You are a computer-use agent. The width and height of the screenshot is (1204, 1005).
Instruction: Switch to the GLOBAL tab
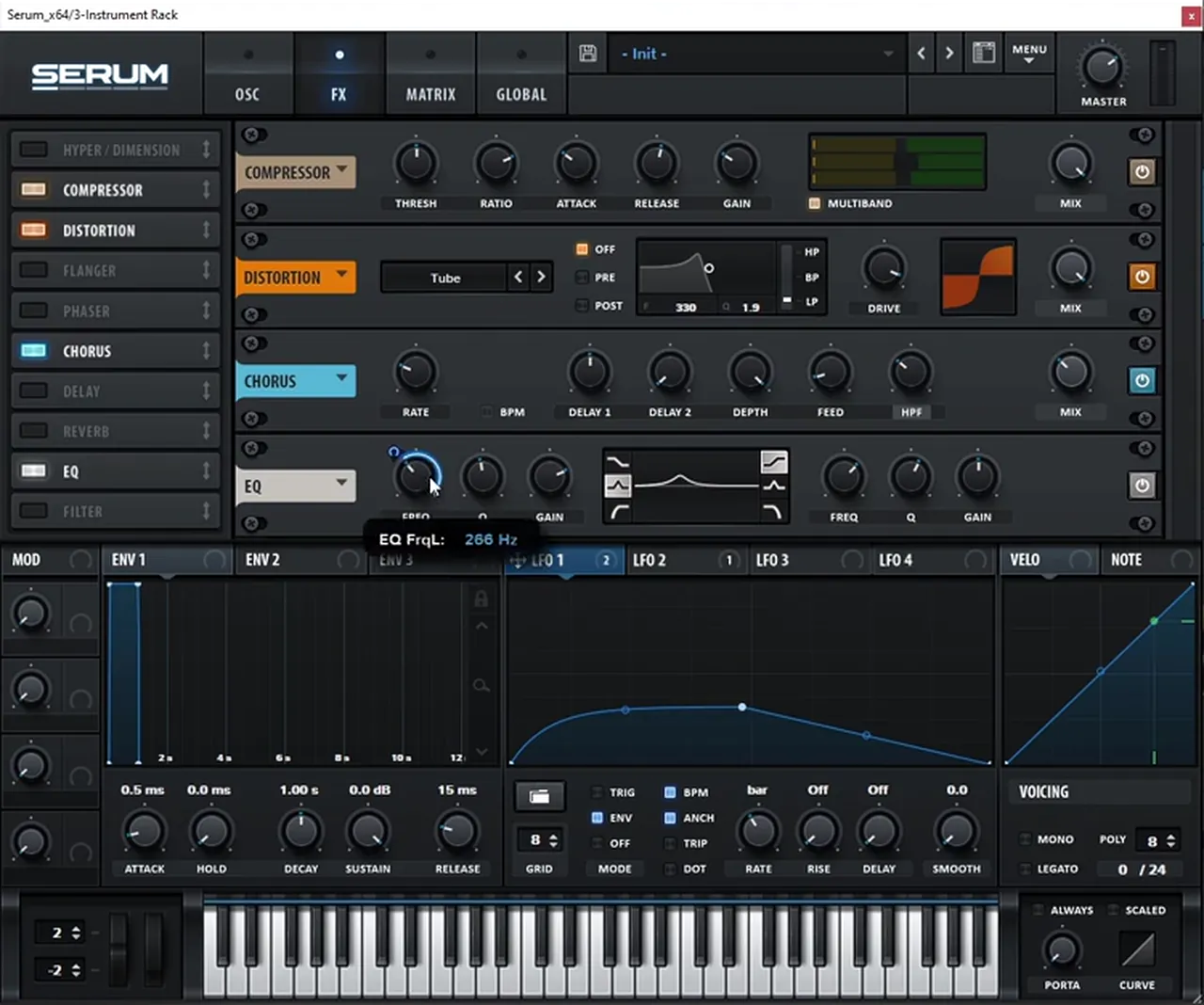point(521,94)
